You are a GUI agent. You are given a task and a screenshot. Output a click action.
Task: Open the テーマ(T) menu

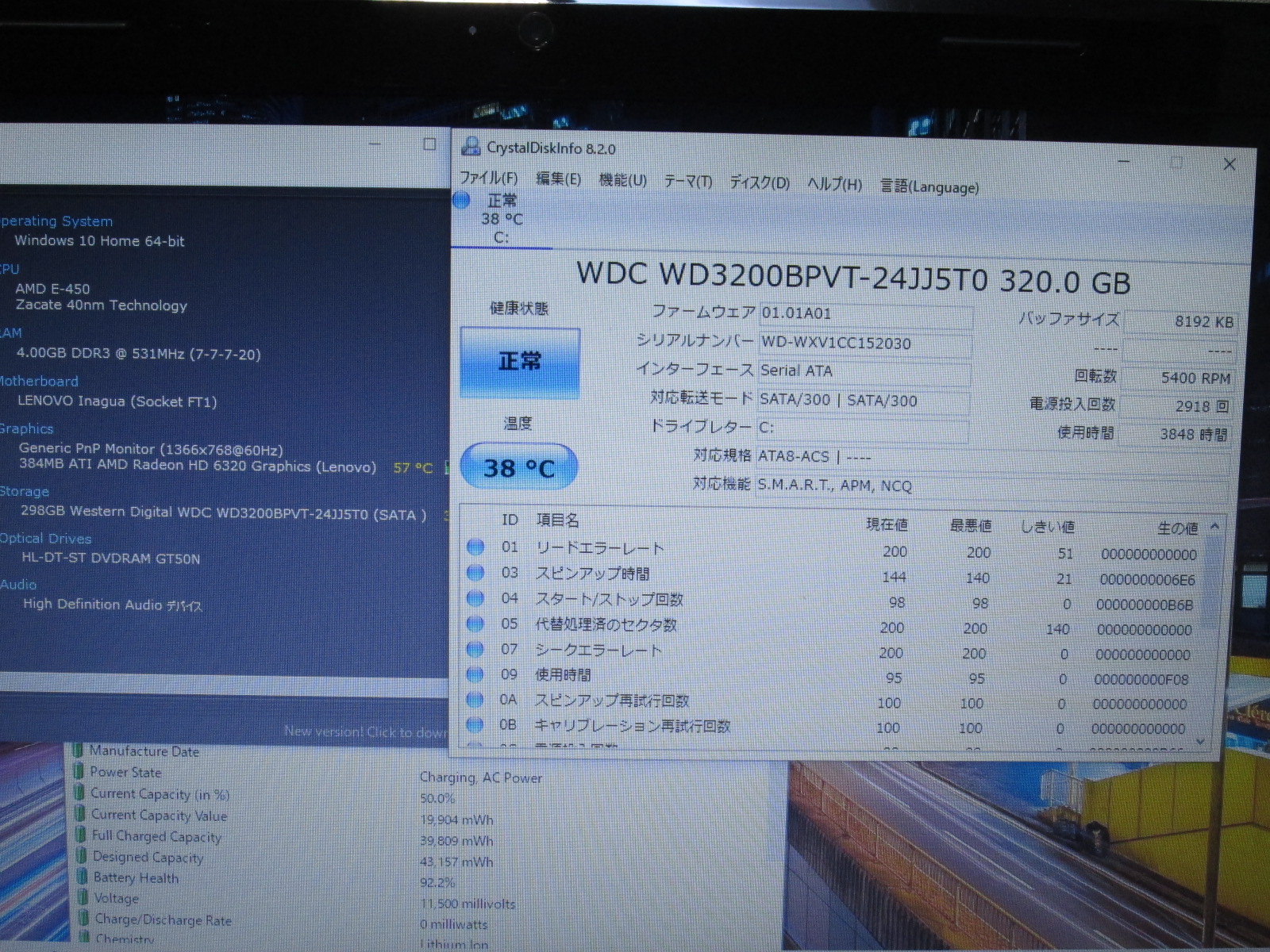tap(687, 182)
